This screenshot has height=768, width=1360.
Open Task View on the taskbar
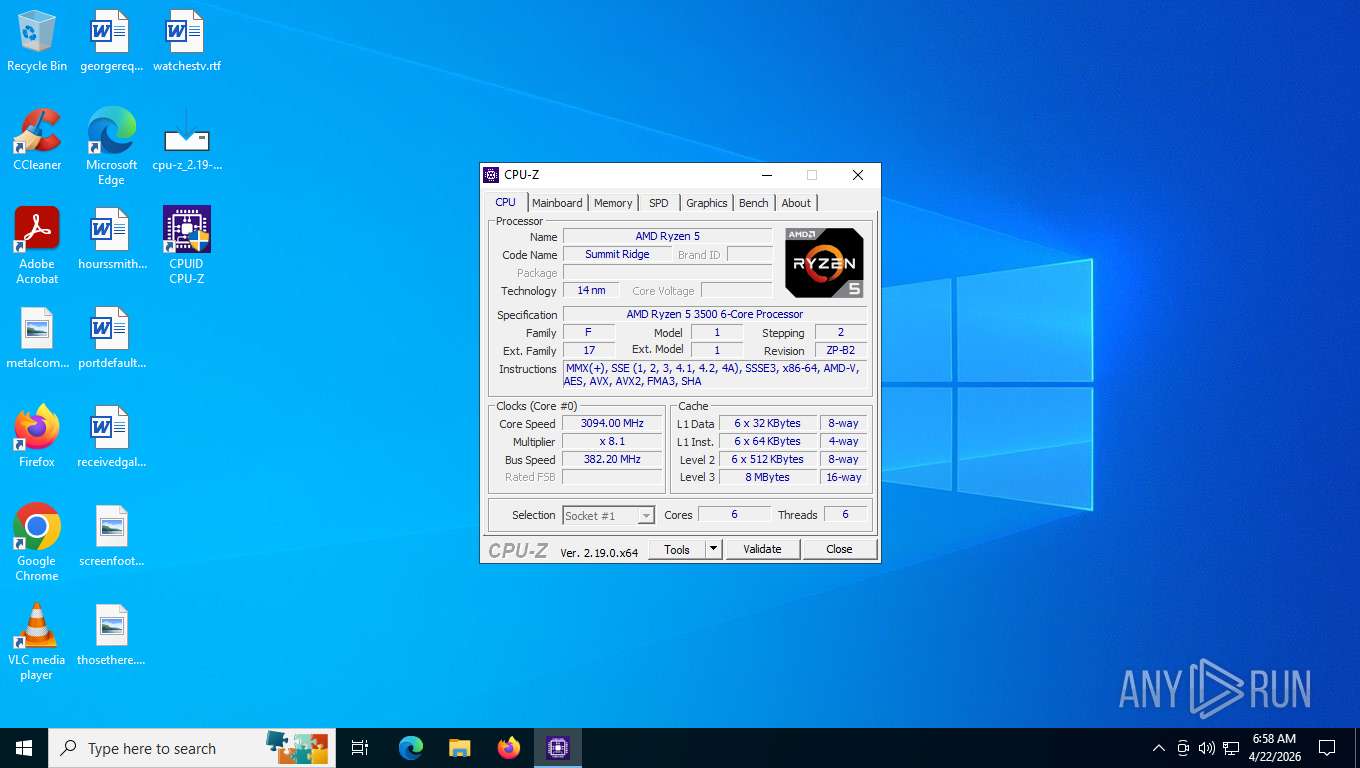point(360,748)
